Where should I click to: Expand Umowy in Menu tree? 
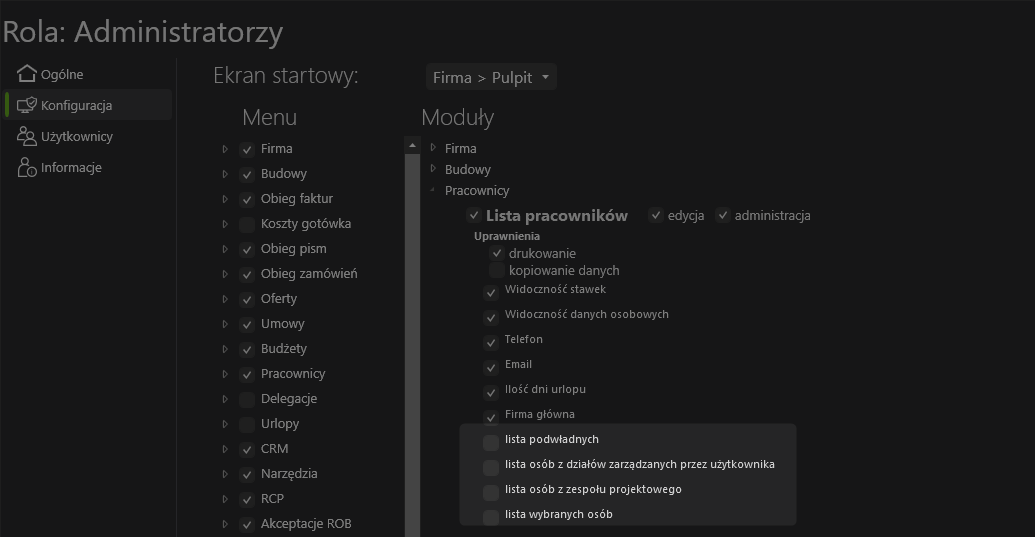[225, 325]
